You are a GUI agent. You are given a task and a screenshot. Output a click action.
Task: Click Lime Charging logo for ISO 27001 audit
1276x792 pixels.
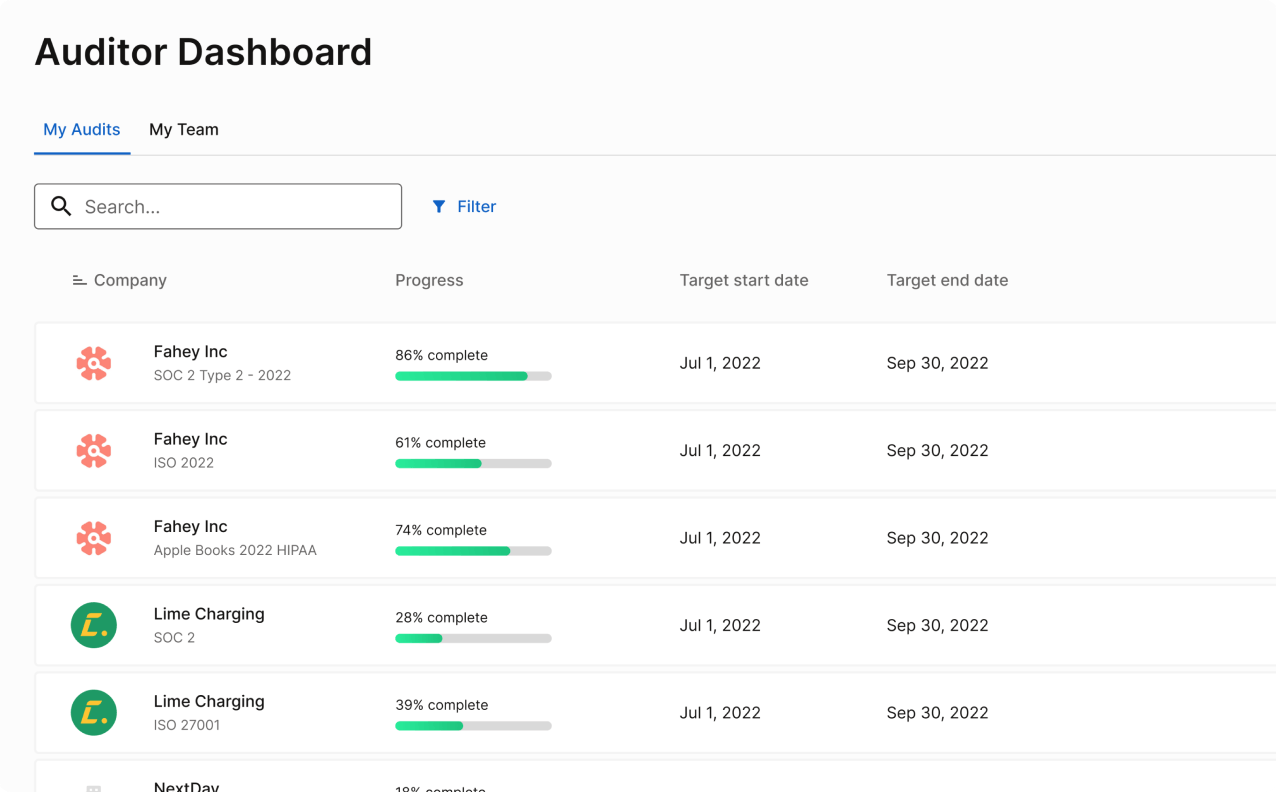click(x=94, y=713)
